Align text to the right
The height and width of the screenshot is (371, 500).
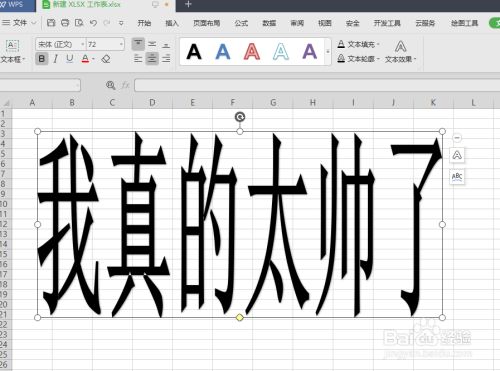(166, 59)
